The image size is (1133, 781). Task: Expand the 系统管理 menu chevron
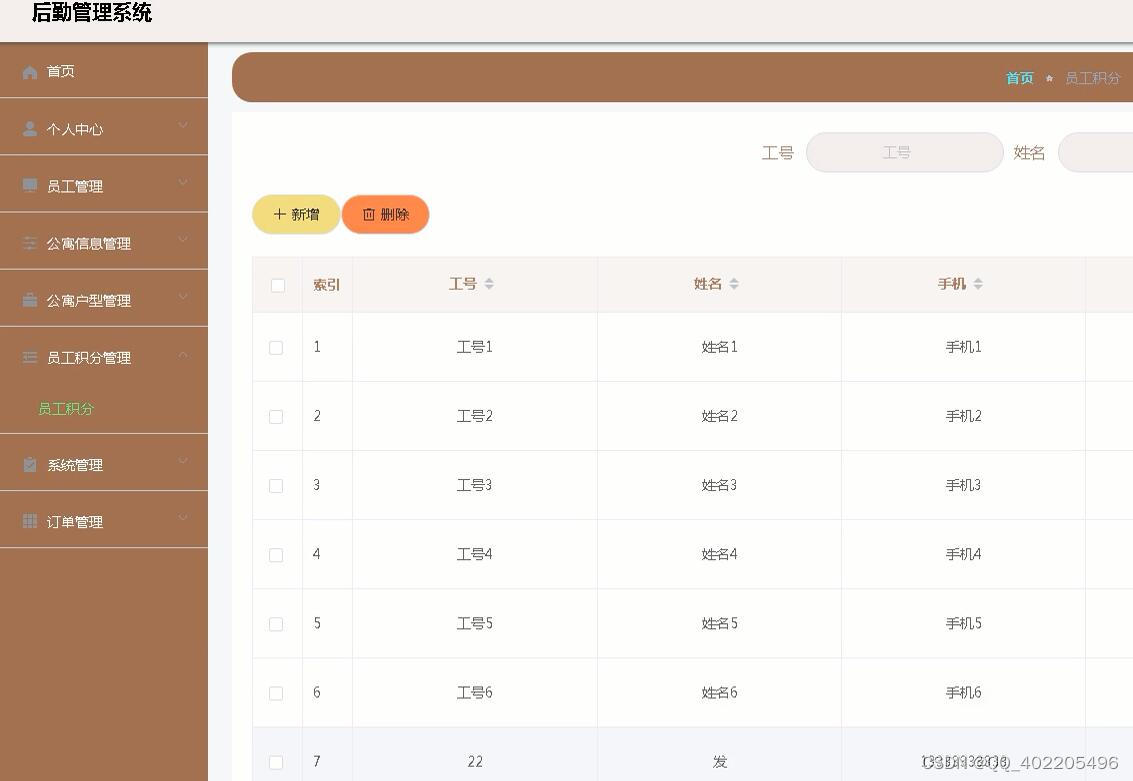[x=183, y=461]
